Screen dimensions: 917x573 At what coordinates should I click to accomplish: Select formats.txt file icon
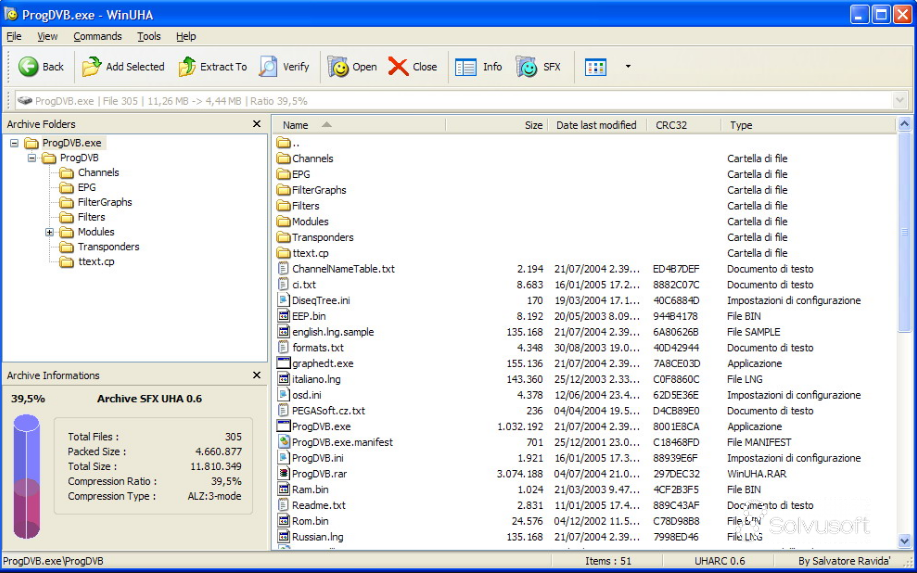pos(284,348)
